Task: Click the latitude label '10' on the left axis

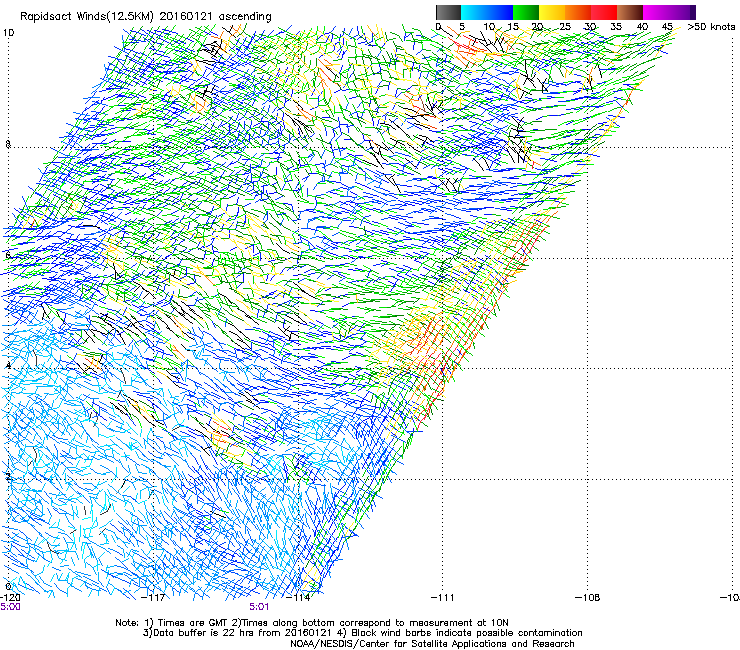Action: (x=8, y=33)
